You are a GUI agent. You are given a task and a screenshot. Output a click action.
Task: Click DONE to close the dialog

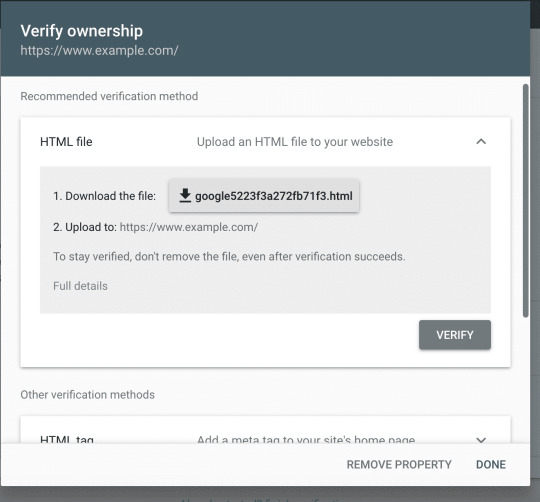[491, 464]
